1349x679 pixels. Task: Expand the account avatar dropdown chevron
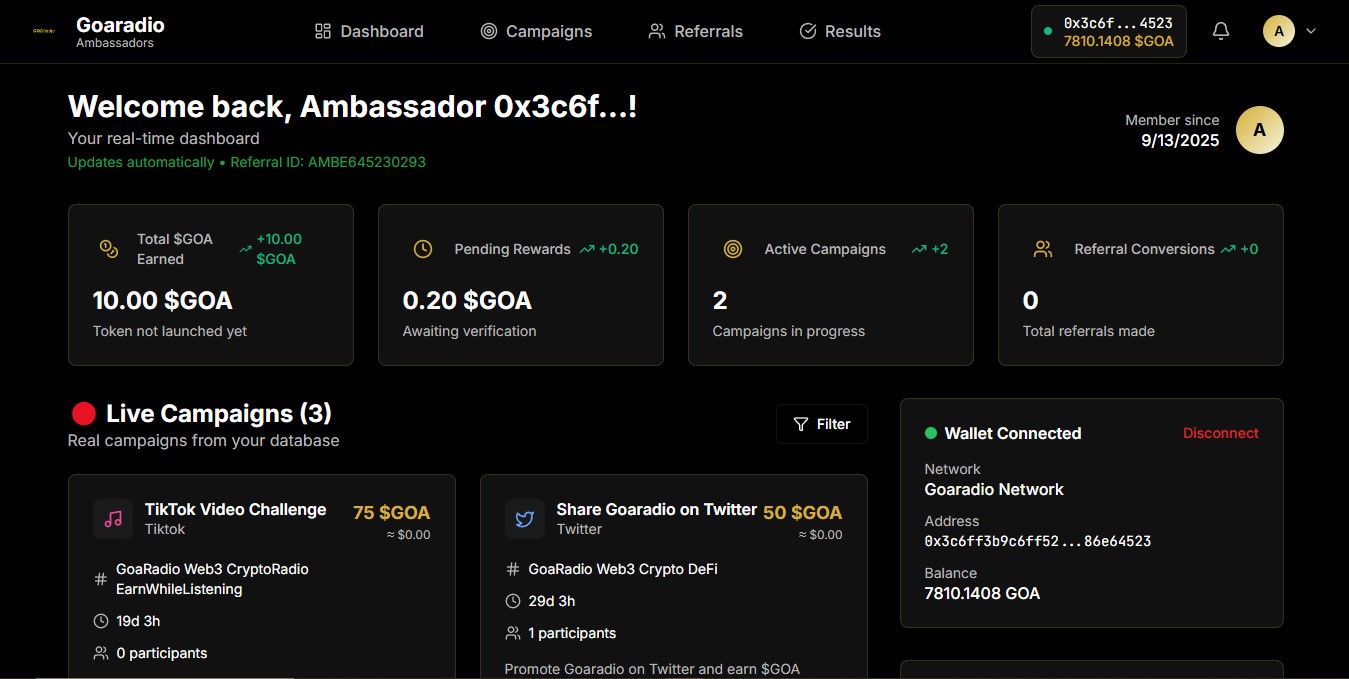1310,31
